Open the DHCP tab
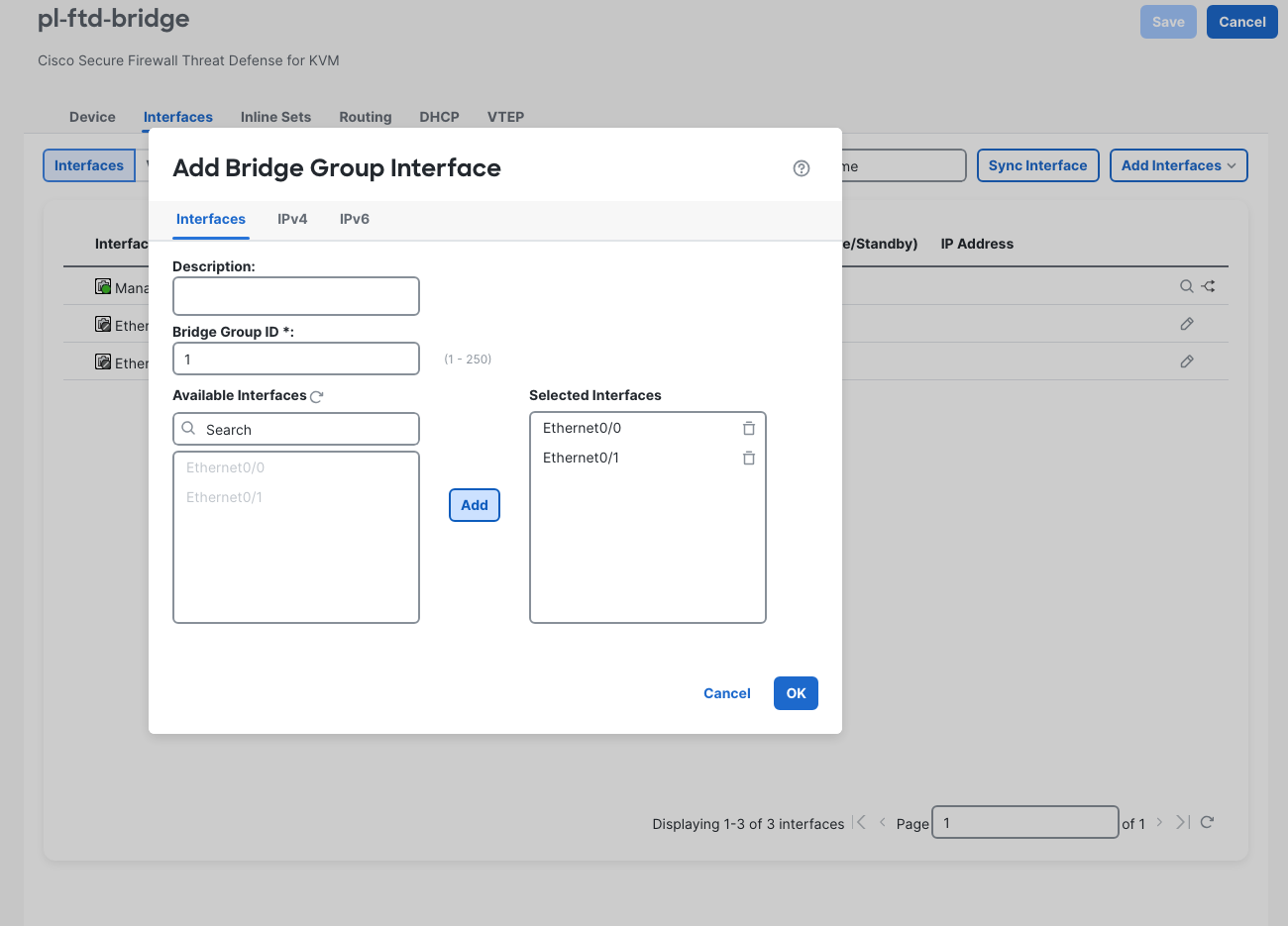 [439, 117]
